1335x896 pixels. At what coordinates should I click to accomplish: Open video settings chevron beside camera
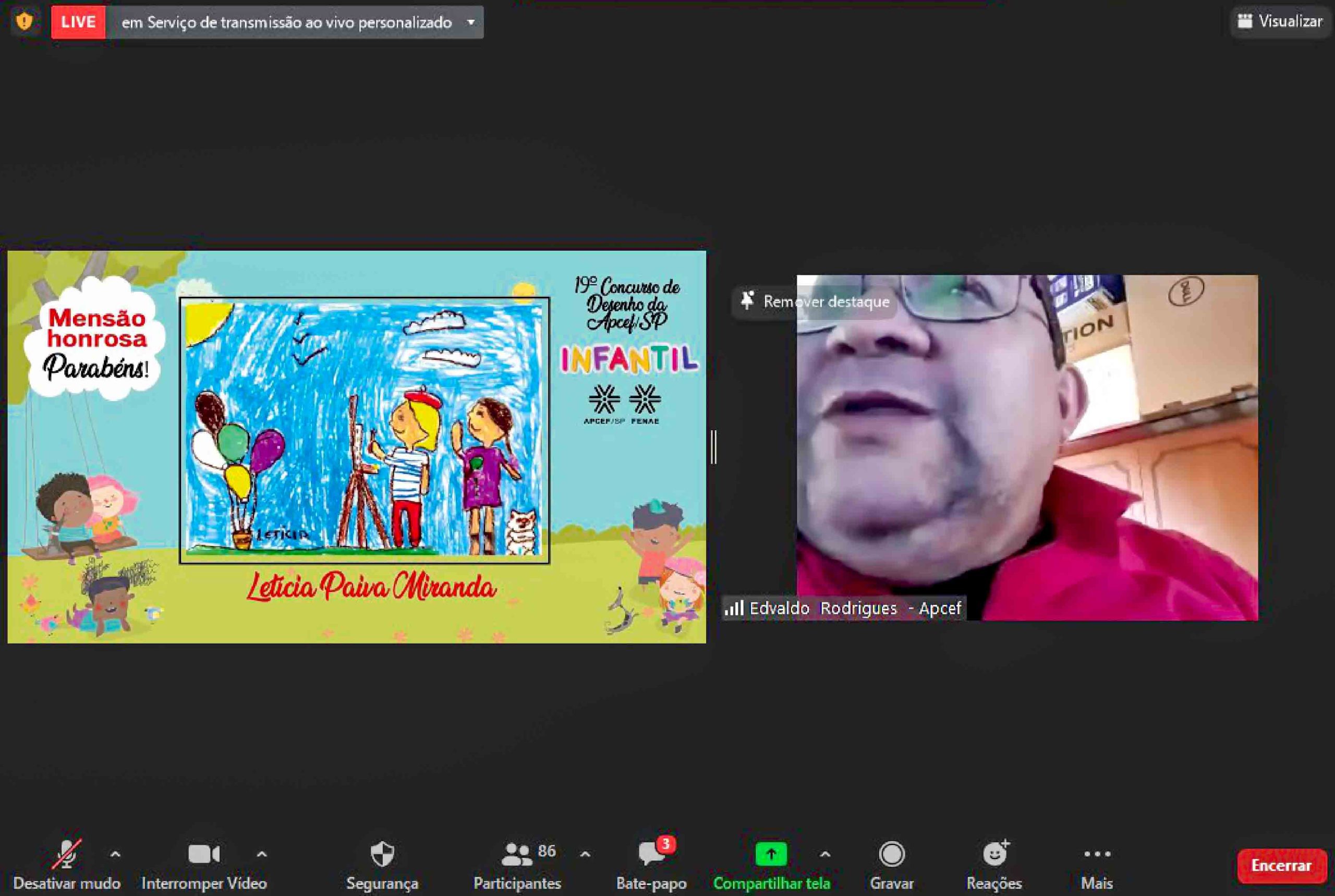[262, 854]
